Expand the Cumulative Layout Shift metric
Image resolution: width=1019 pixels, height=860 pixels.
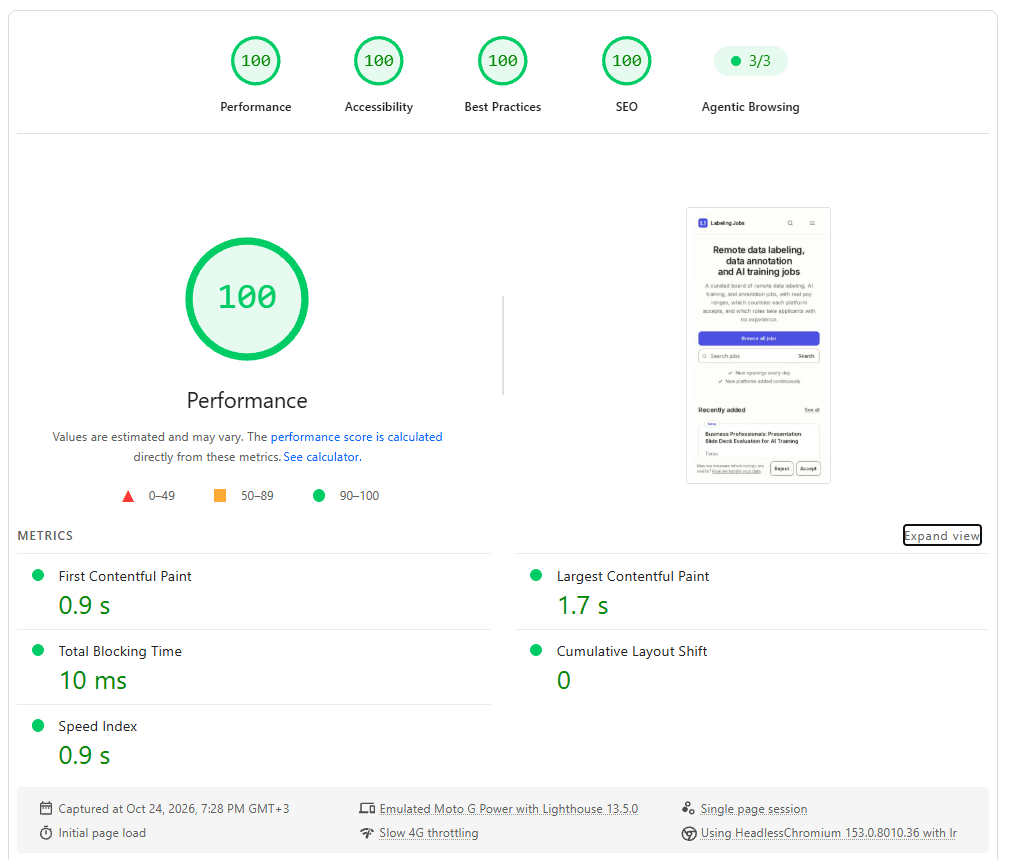coord(752,667)
